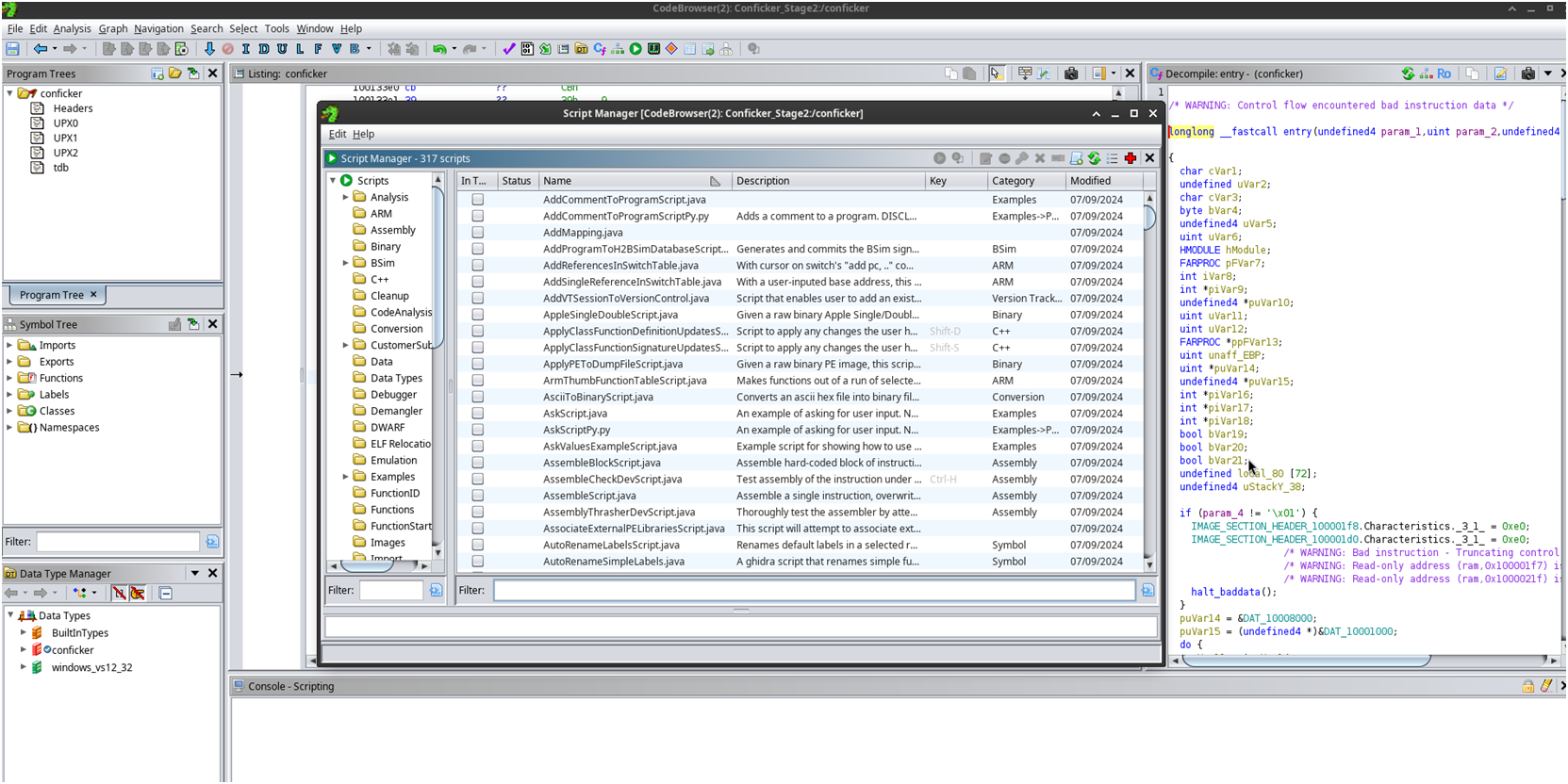Image resolution: width=1568 pixels, height=784 pixels.
Task: Sort scripts by Modified column header
Action: [1103, 181]
